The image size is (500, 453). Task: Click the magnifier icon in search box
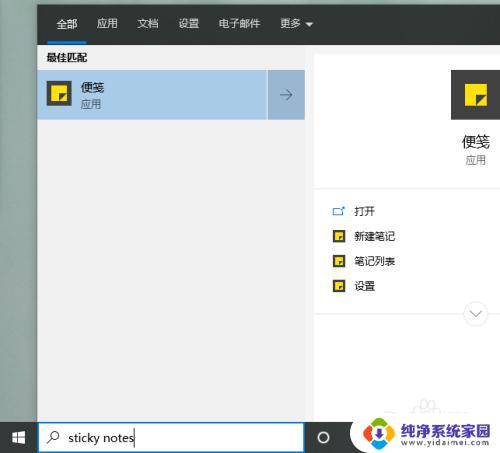(x=53, y=437)
